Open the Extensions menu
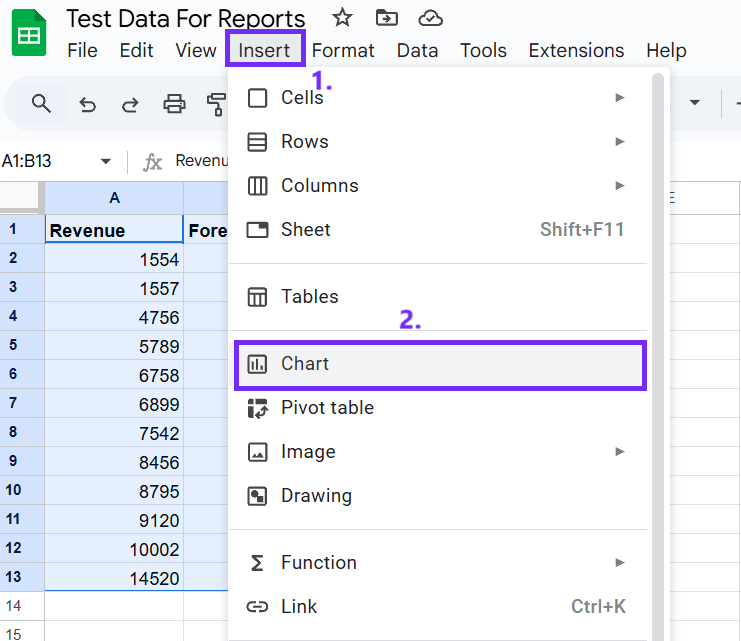741x641 pixels. (x=576, y=50)
